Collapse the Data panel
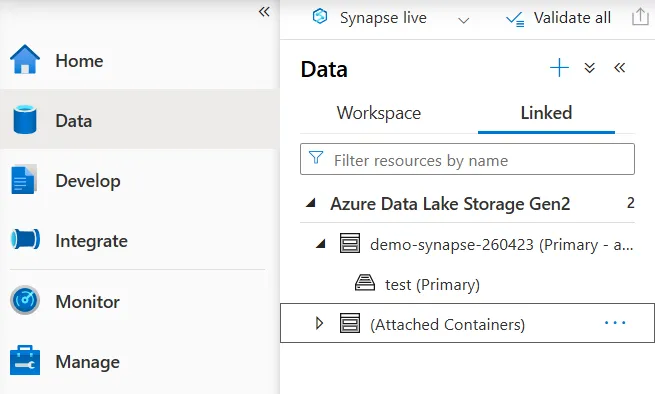The height and width of the screenshot is (394, 655). point(619,67)
